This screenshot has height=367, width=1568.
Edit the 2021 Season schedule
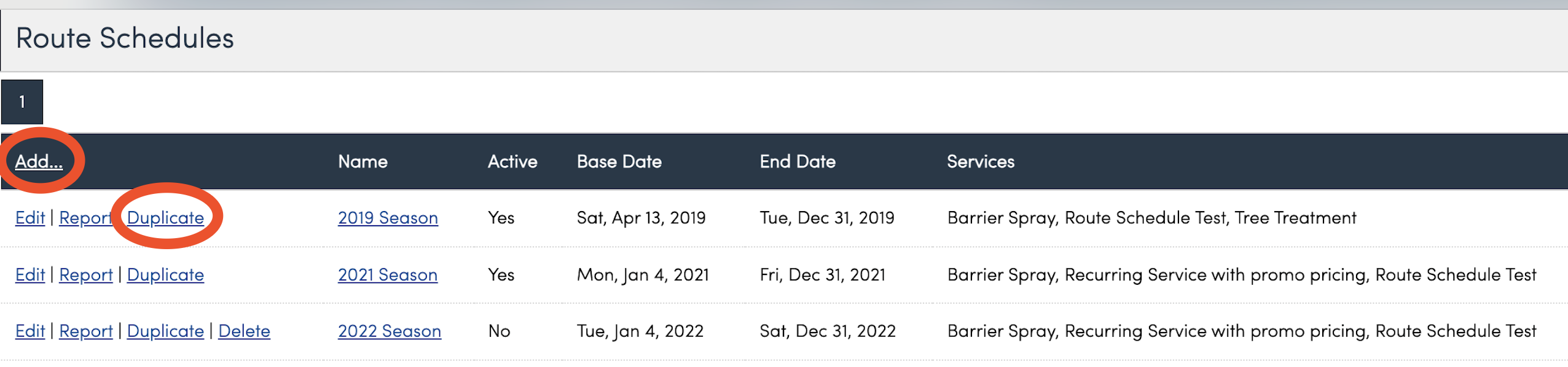click(x=30, y=275)
